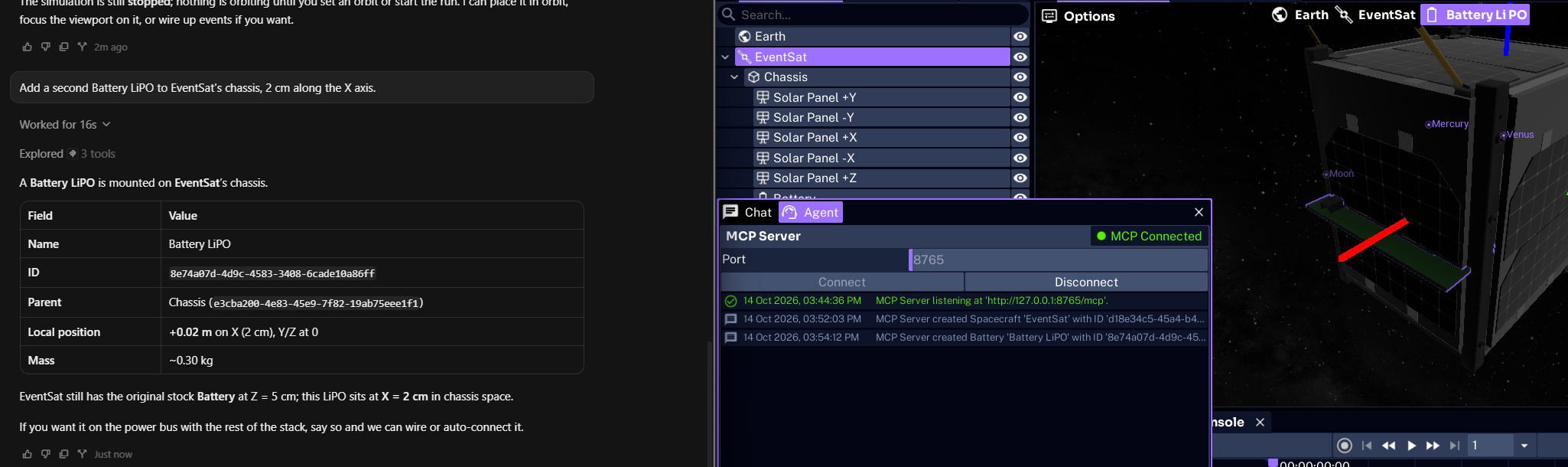This screenshot has width=1568, height=467.
Task: Click the battery icon in the Battery LiPO breadcrumb
Action: tap(1433, 15)
